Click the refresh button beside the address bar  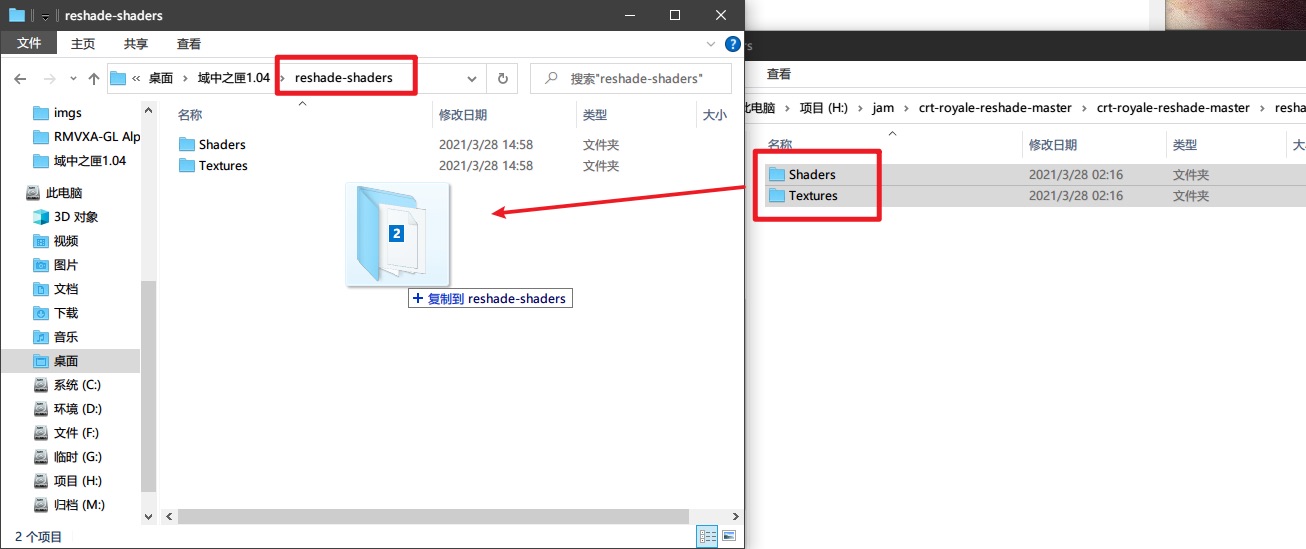pos(502,78)
